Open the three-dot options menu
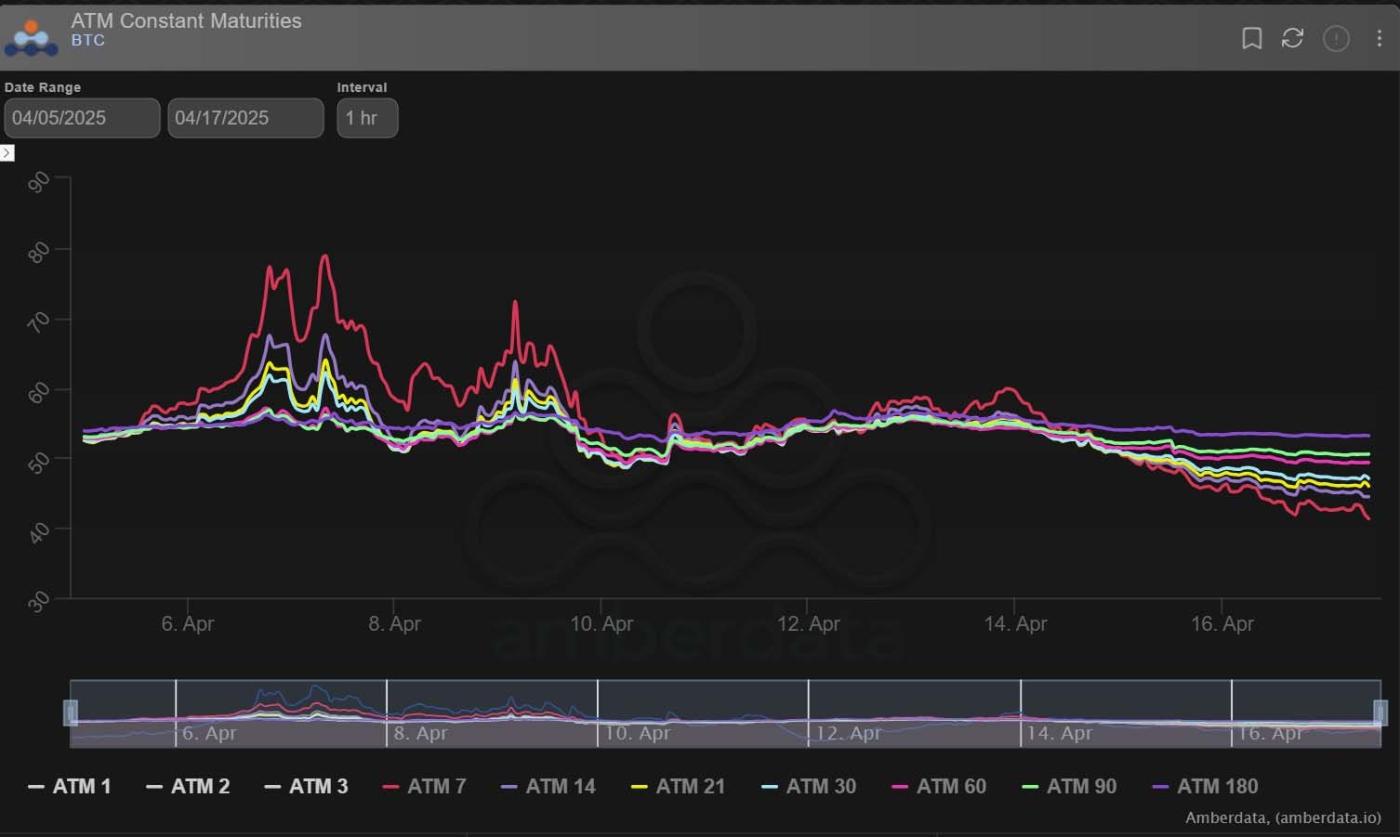The image size is (1400, 837). (x=1380, y=38)
